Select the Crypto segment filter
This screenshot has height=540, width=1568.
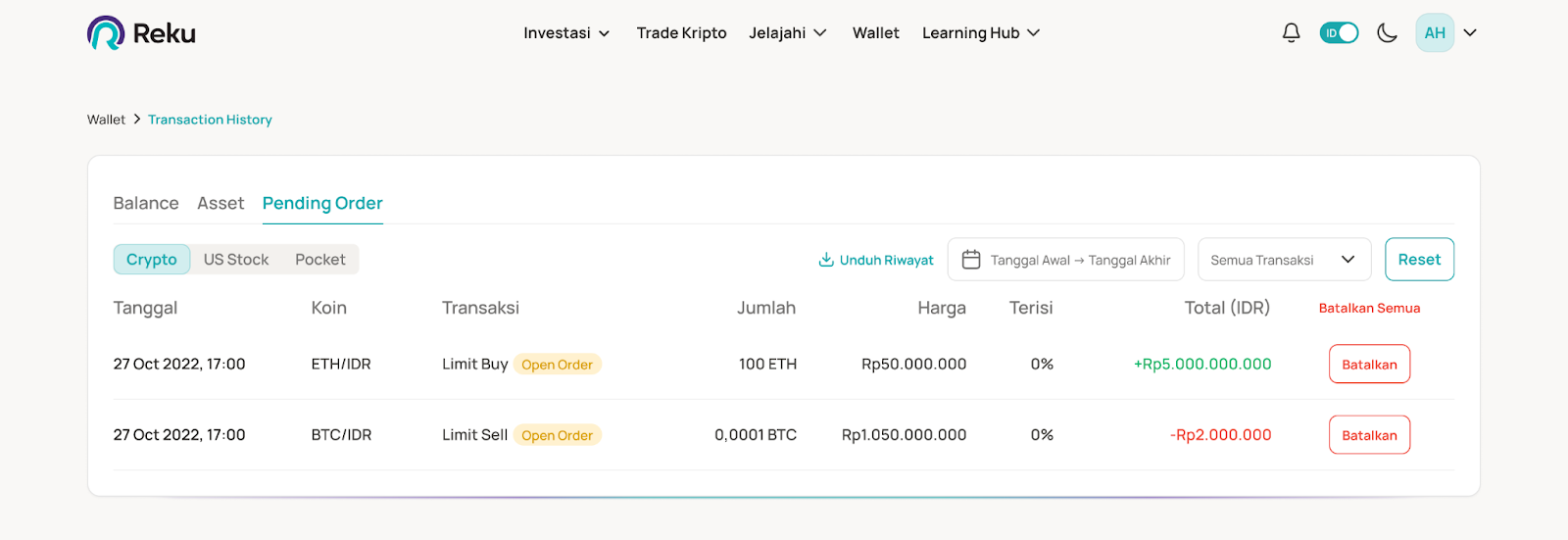click(152, 260)
